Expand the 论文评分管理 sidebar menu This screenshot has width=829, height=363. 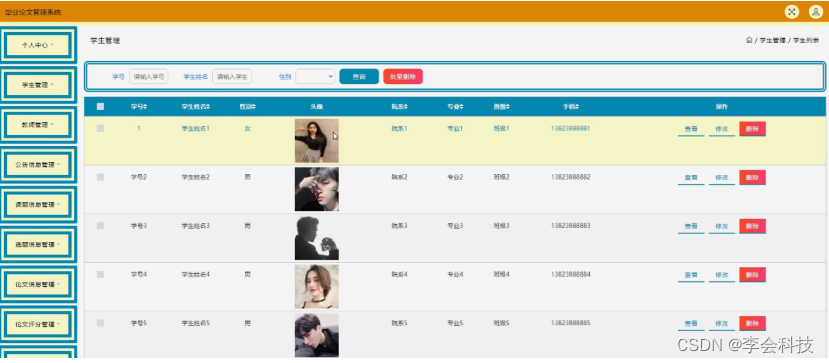tap(38, 324)
